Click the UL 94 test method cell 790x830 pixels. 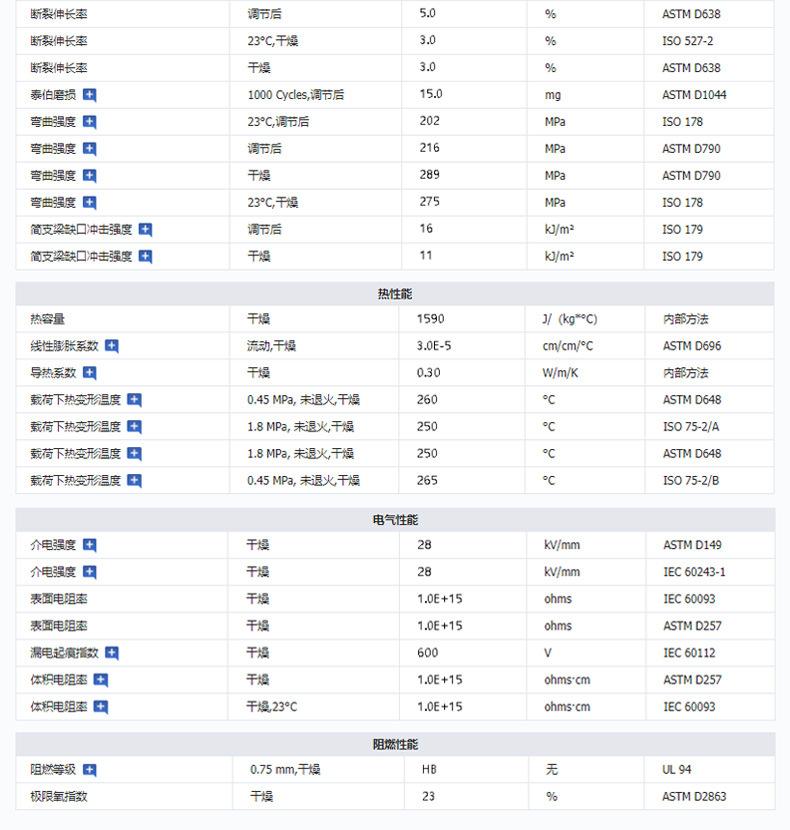[677, 770]
